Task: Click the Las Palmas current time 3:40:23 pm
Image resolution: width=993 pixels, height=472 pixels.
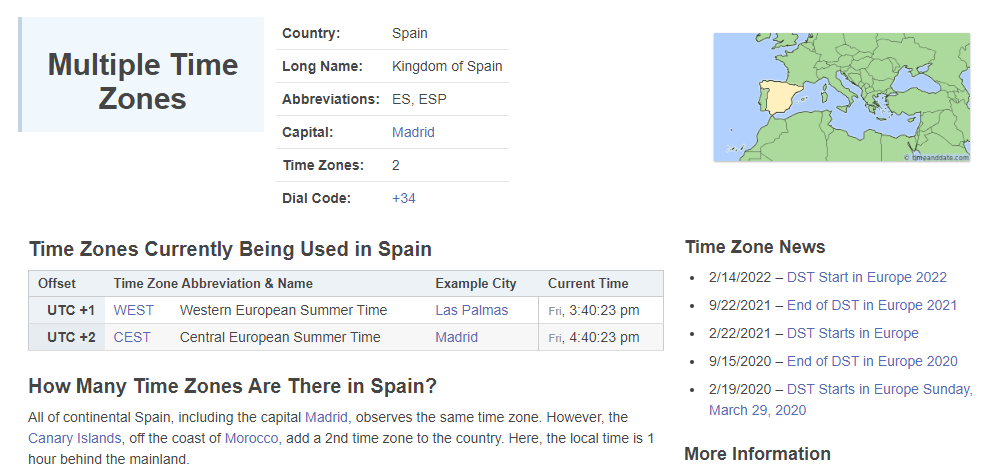Action: 603,310
